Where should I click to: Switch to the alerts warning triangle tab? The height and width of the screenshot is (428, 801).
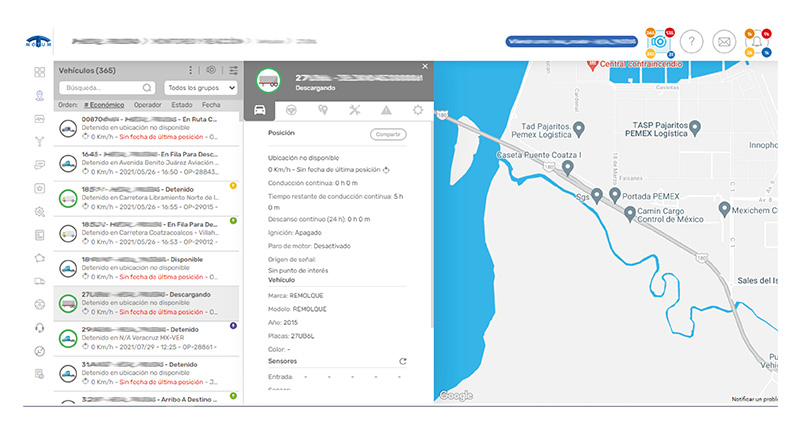pyautogui.click(x=386, y=110)
